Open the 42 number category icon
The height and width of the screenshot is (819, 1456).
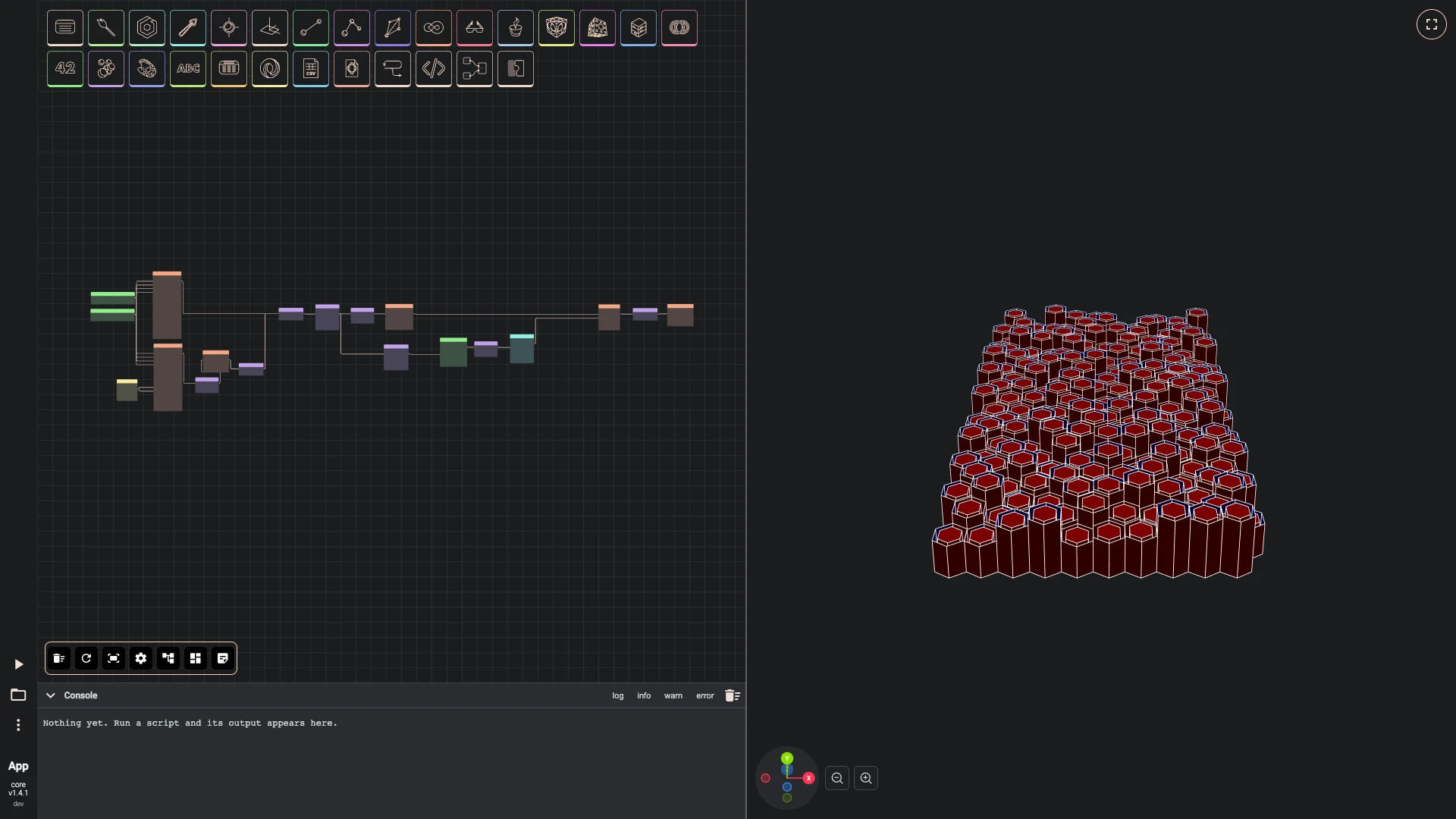tap(65, 69)
